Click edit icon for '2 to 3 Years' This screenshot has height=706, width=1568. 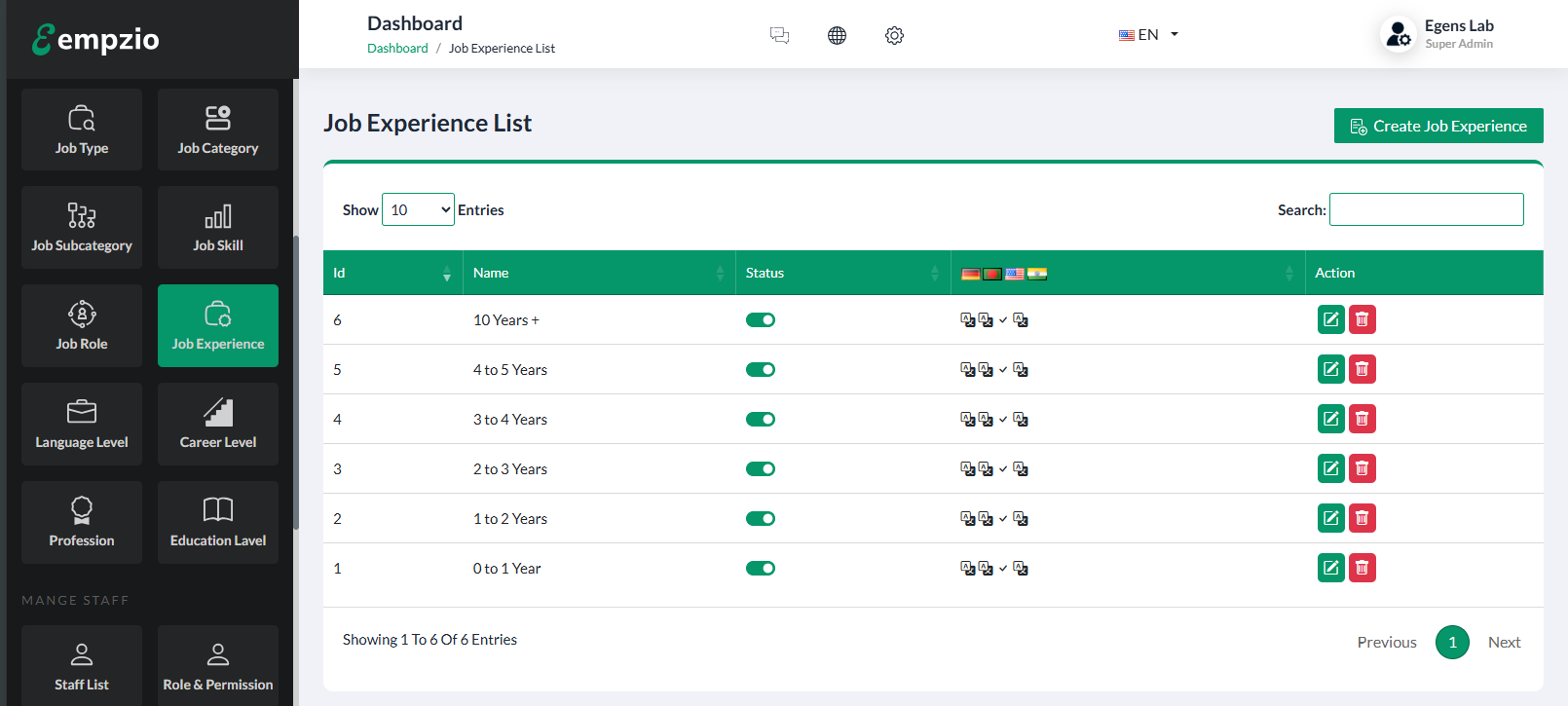pos(1330,468)
